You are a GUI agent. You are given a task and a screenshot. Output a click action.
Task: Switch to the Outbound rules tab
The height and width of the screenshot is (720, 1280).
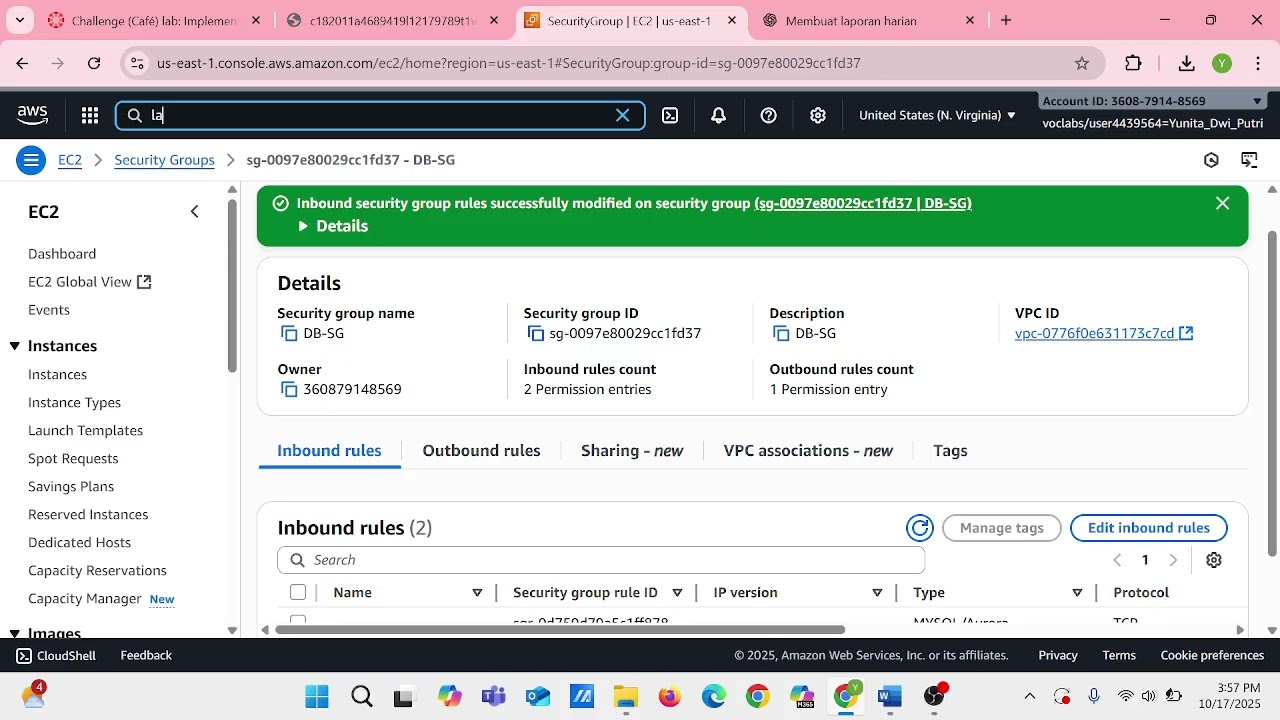click(481, 451)
